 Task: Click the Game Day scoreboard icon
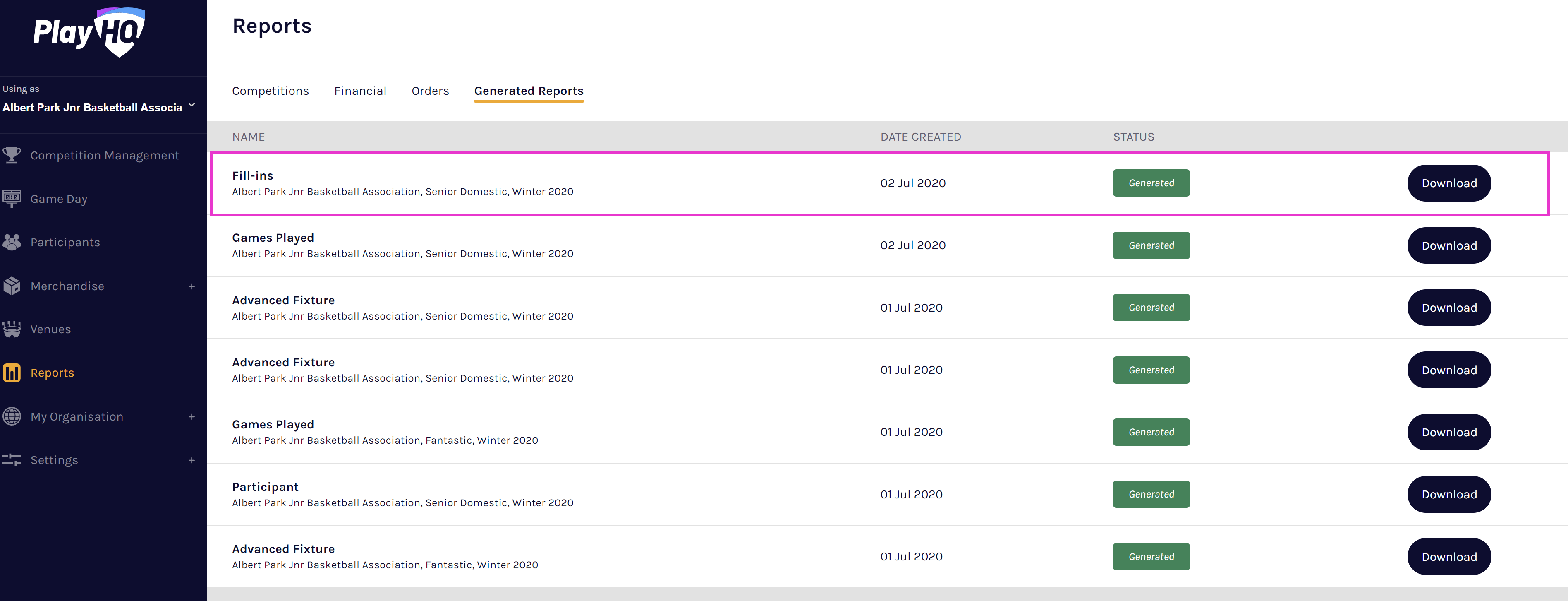coord(12,199)
